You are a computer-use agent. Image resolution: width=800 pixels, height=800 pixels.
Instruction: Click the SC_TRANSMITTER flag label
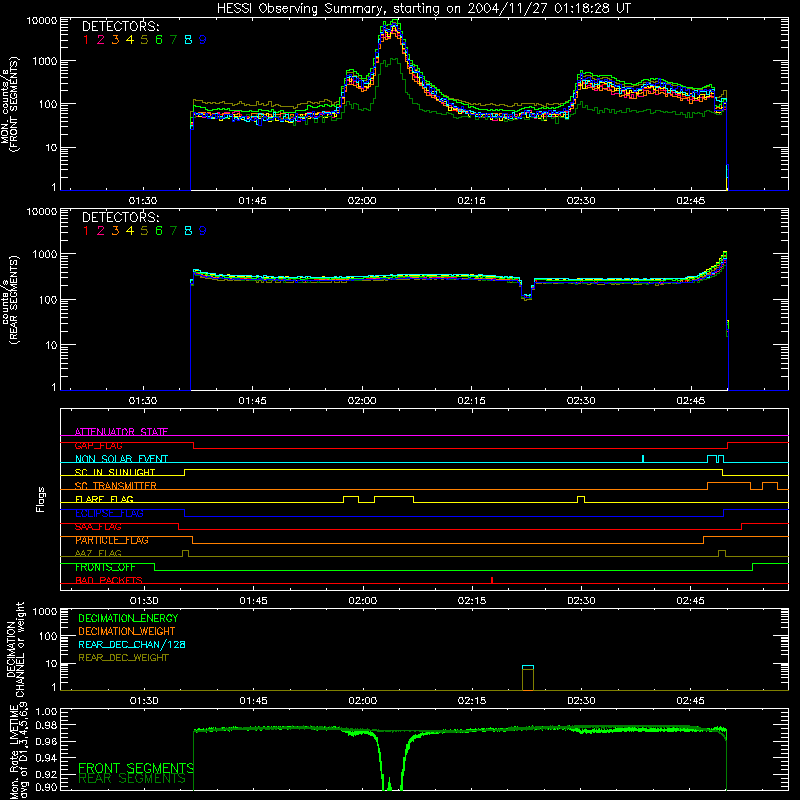(x=116, y=486)
